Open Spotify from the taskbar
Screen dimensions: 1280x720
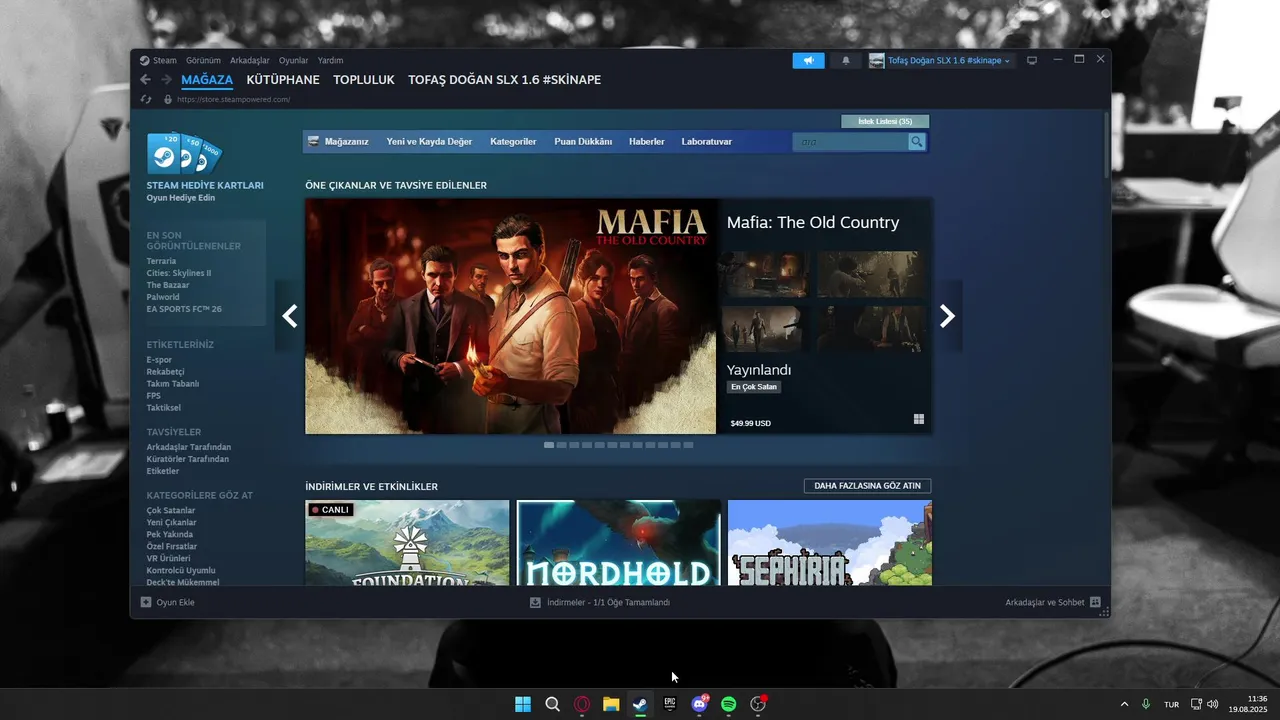(x=729, y=704)
